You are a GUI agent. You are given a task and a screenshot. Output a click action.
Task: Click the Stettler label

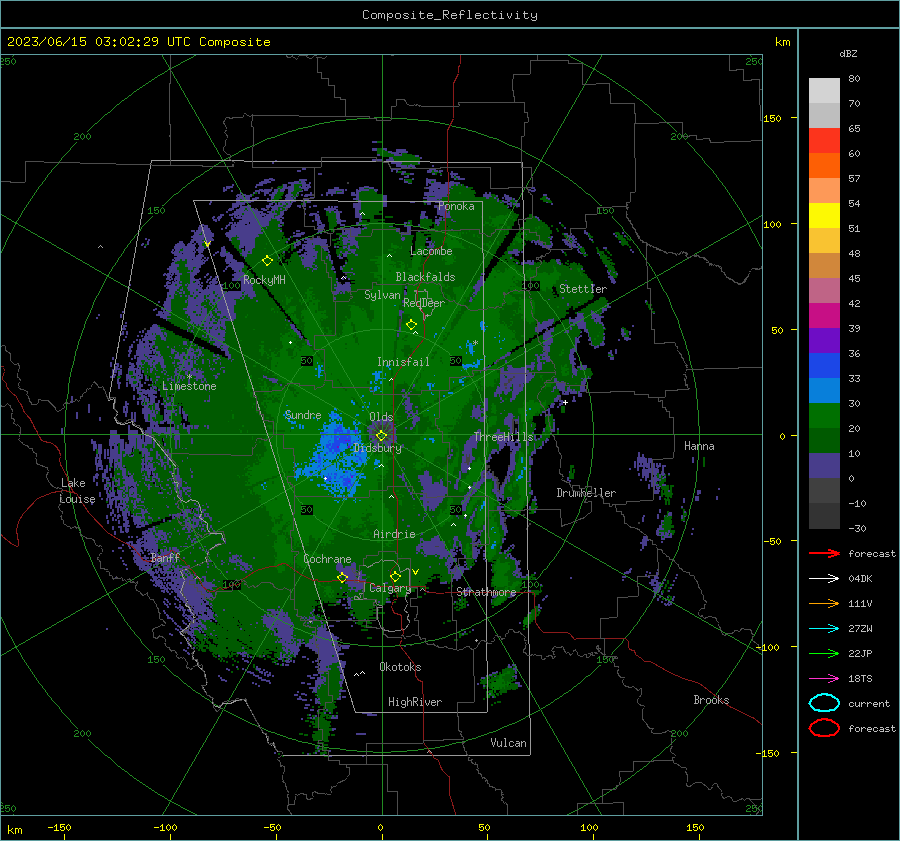click(583, 289)
